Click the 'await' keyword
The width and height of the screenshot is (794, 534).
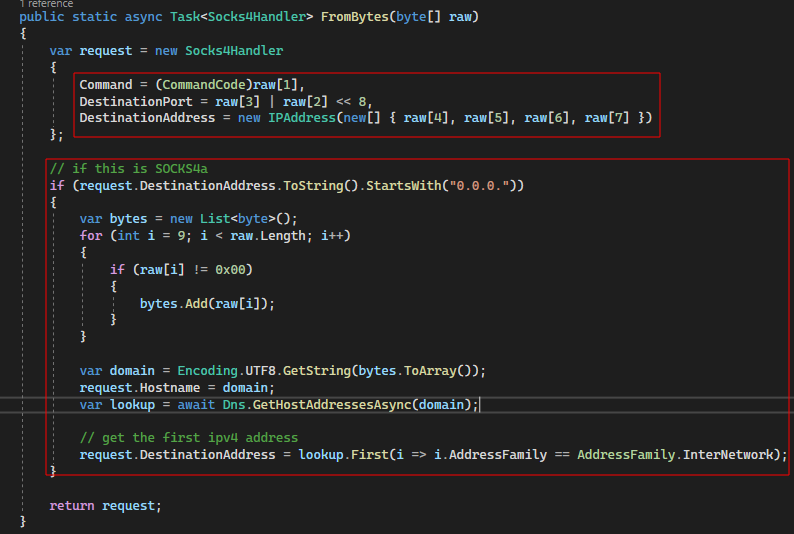click(x=196, y=405)
